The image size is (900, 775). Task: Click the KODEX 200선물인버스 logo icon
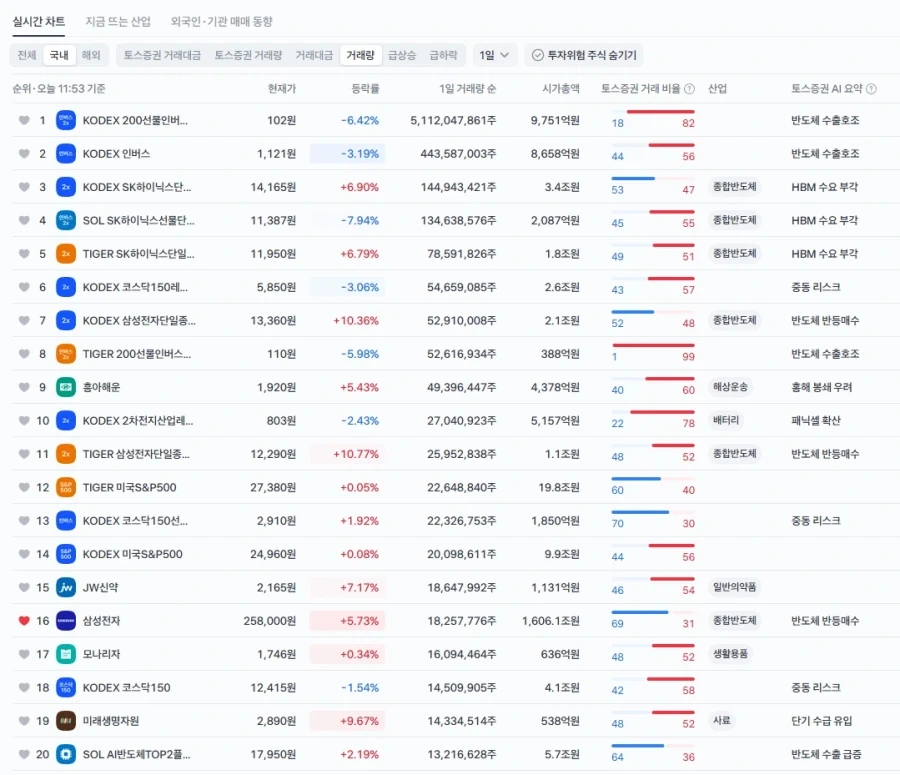click(x=66, y=121)
